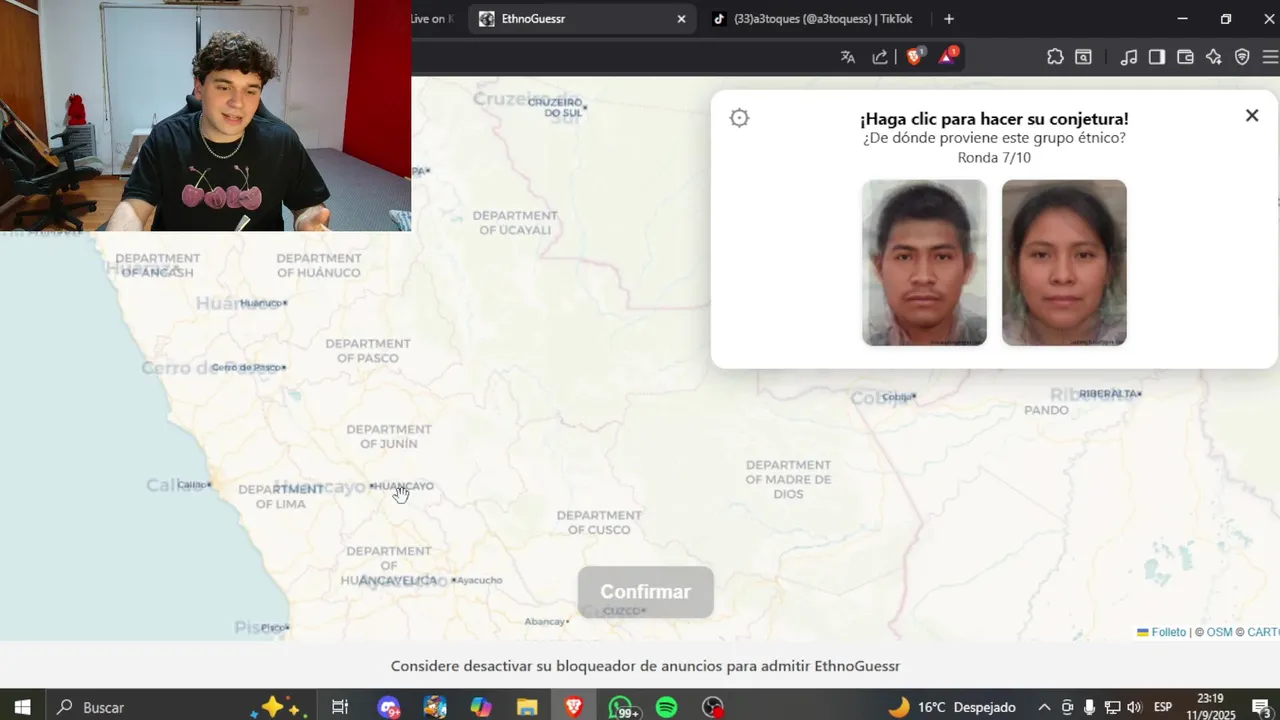
Task: Click the crosshair recenter icon in the panel
Action: point(739,118)
